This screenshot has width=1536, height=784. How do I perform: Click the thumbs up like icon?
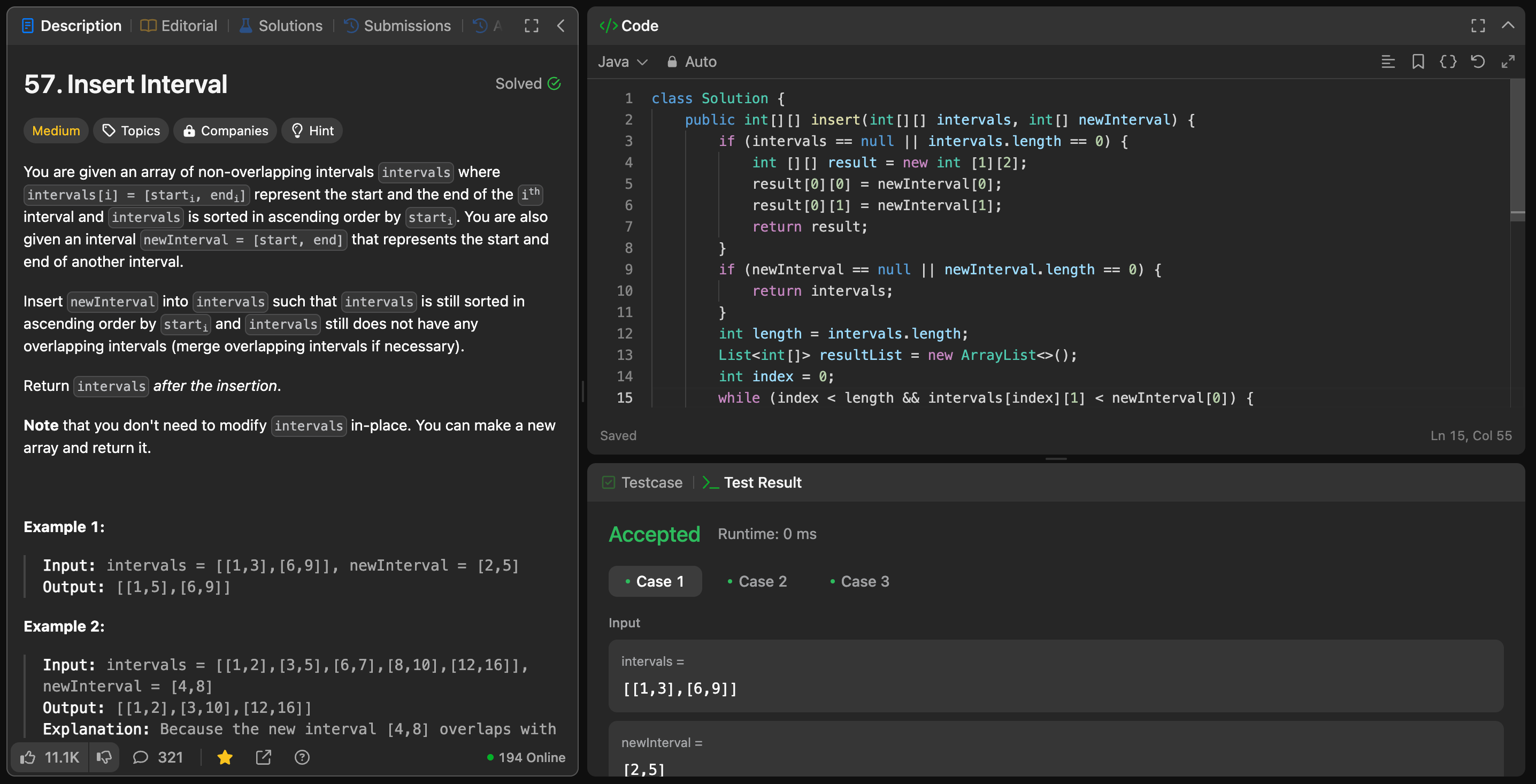click(x=28, y=757)
